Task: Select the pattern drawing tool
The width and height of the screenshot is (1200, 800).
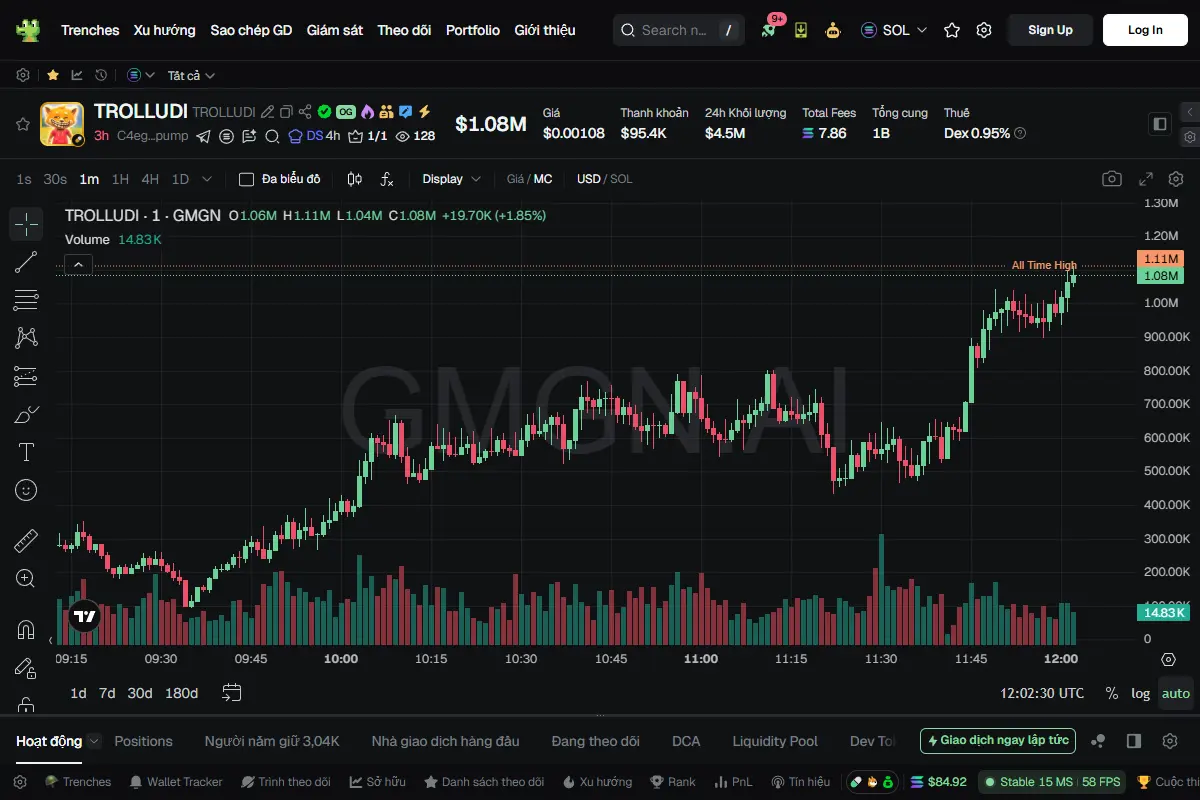Action: 26,338
